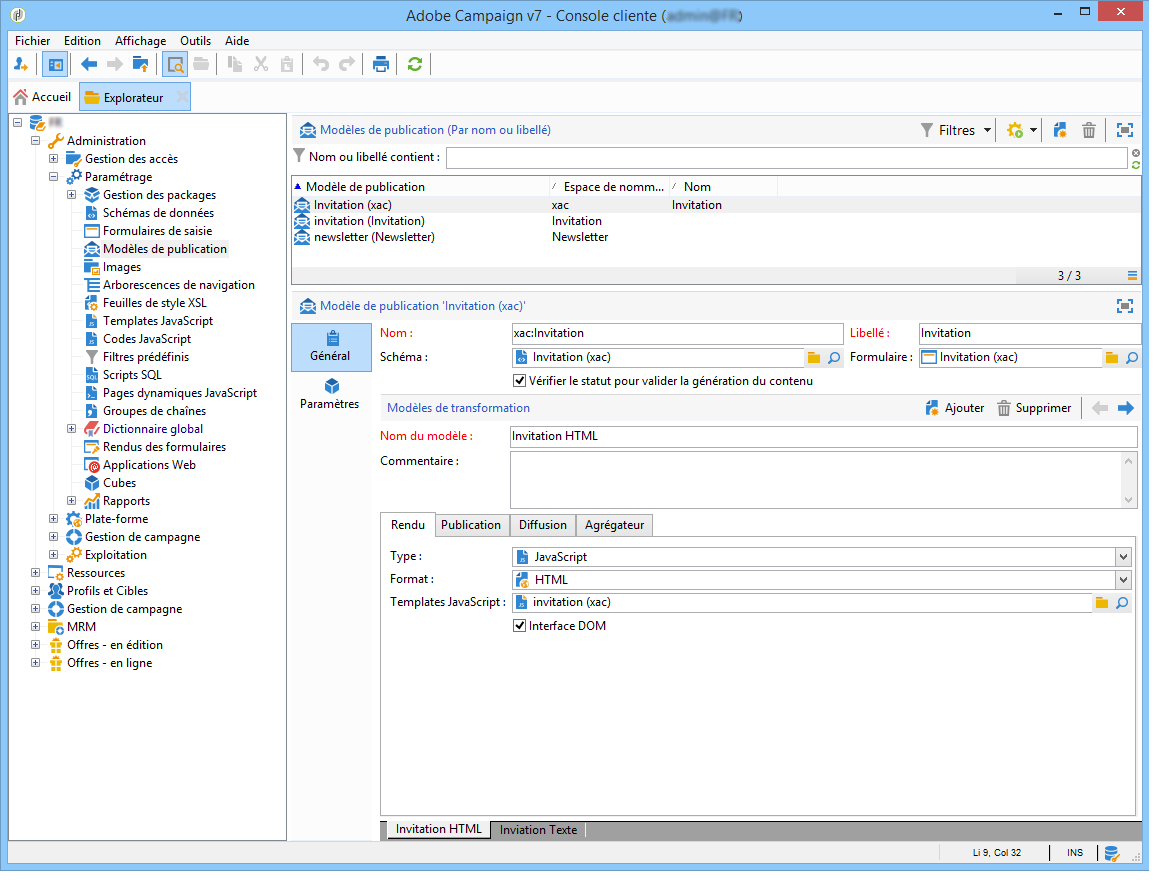Select 'Feuilles de style XSL' in tree
The height and width of the screenshot is (892, 1167).
155,304
